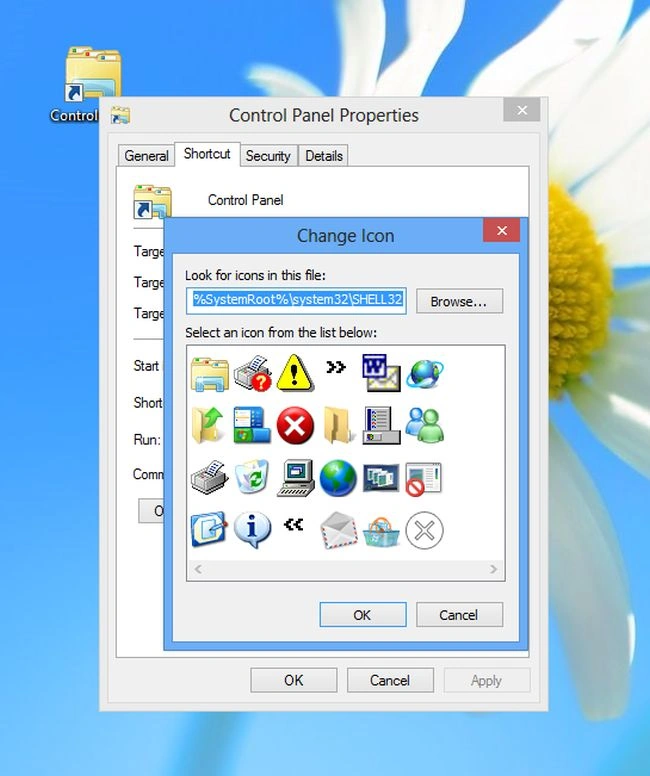Choose the folder with green up arrow icon
The image size is (650, 776).
tap(209, 425)
